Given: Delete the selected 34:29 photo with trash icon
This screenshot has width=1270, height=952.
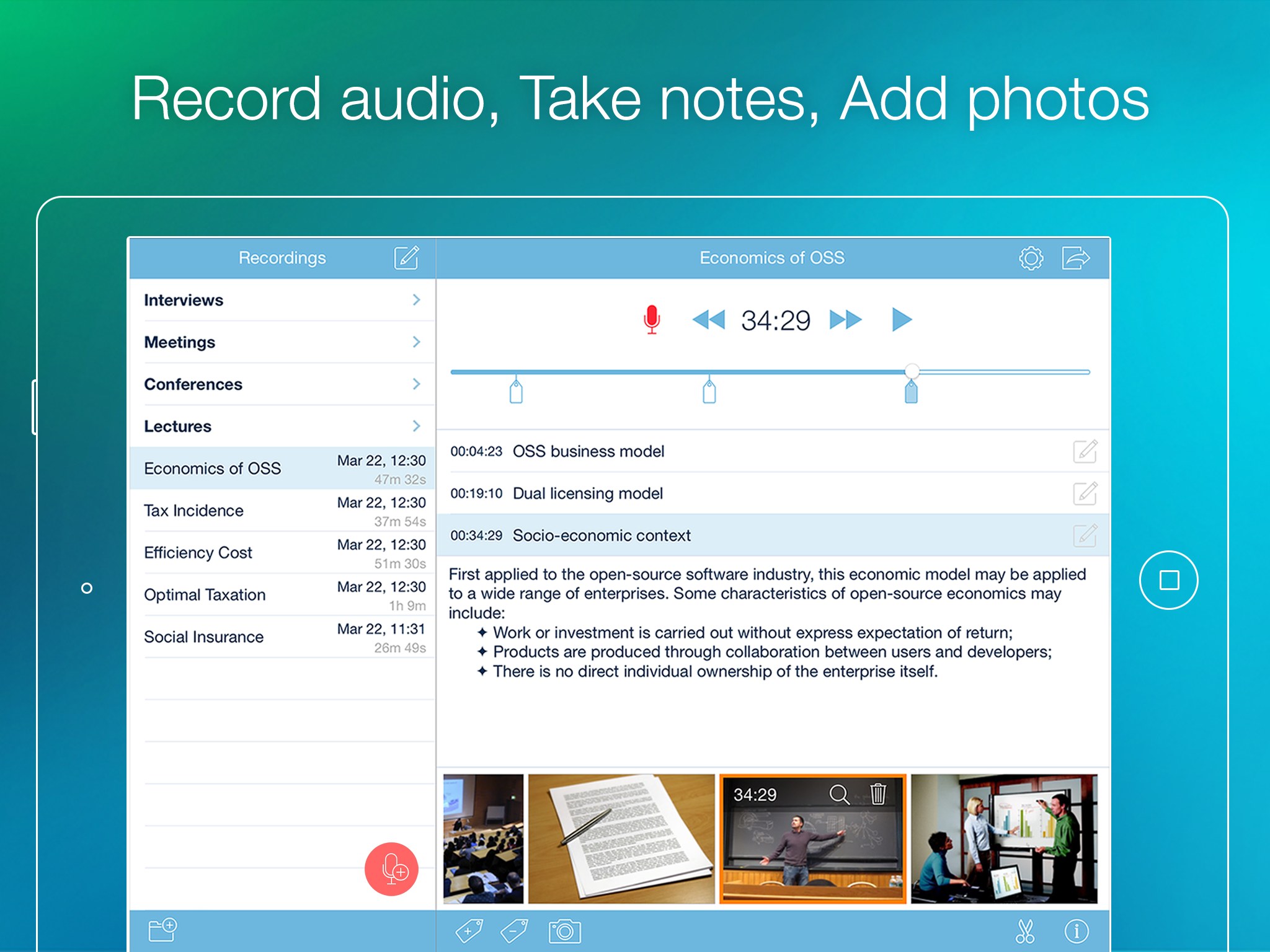Looking at the screenshot, I should pos(878,794).
